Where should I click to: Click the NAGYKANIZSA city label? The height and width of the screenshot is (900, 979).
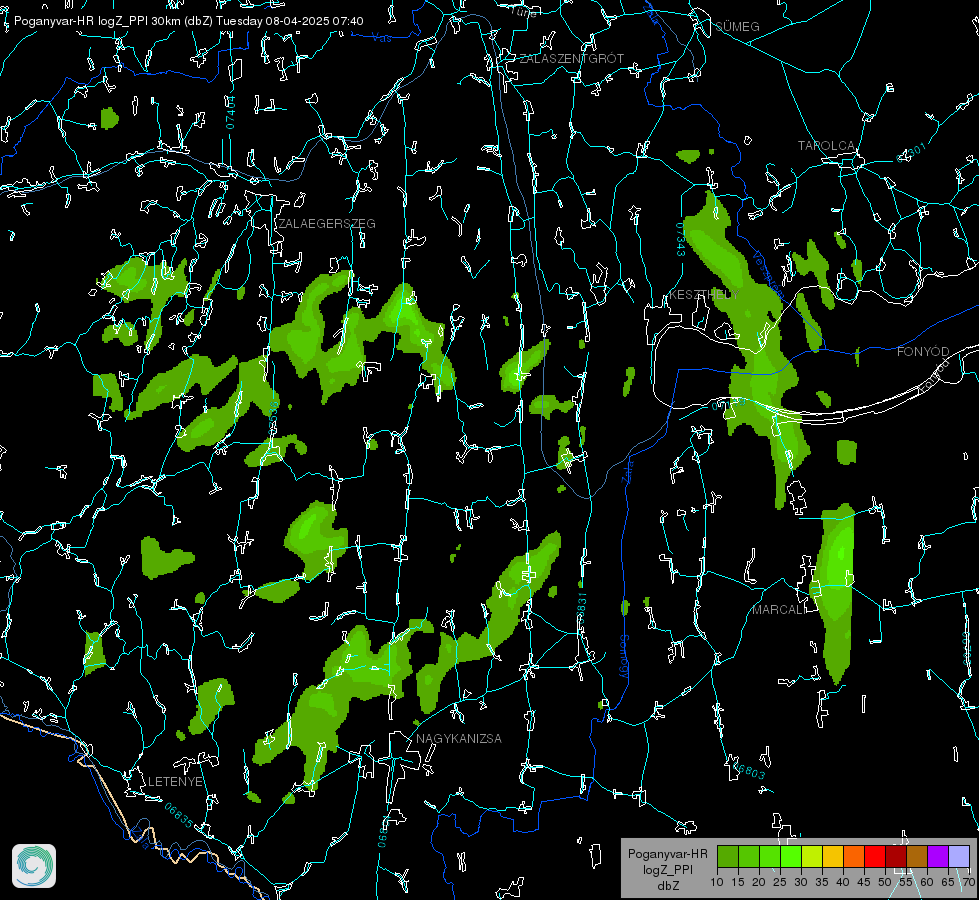[459, 738]
